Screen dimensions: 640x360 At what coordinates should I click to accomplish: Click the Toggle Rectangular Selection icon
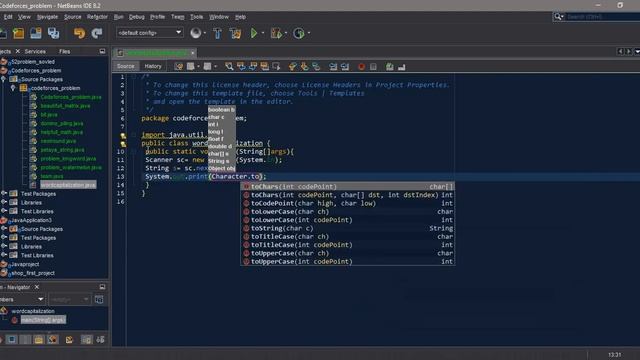point(276,66)
